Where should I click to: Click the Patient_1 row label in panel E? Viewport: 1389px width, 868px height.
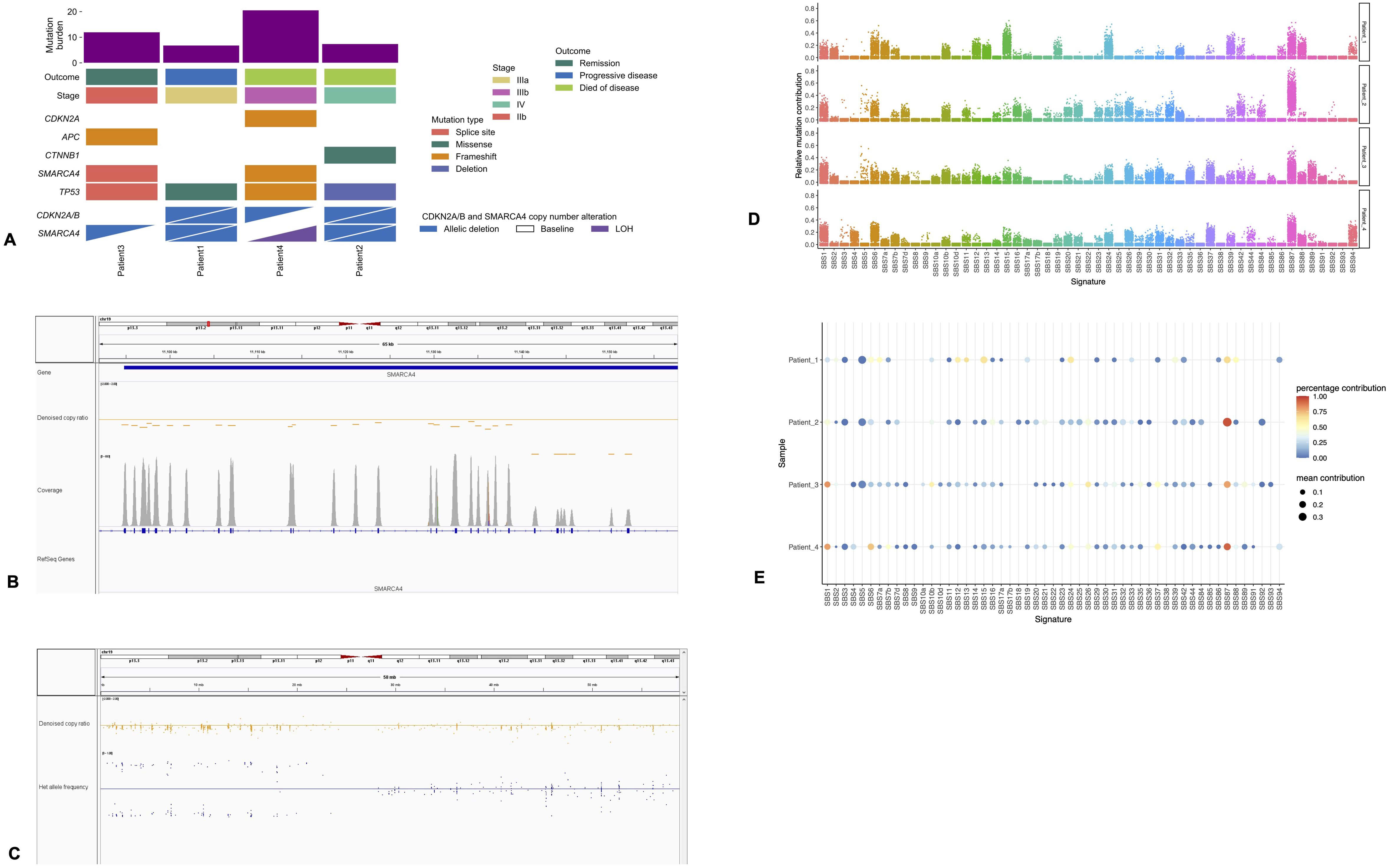pyautogui.click(x=804, y=360)
